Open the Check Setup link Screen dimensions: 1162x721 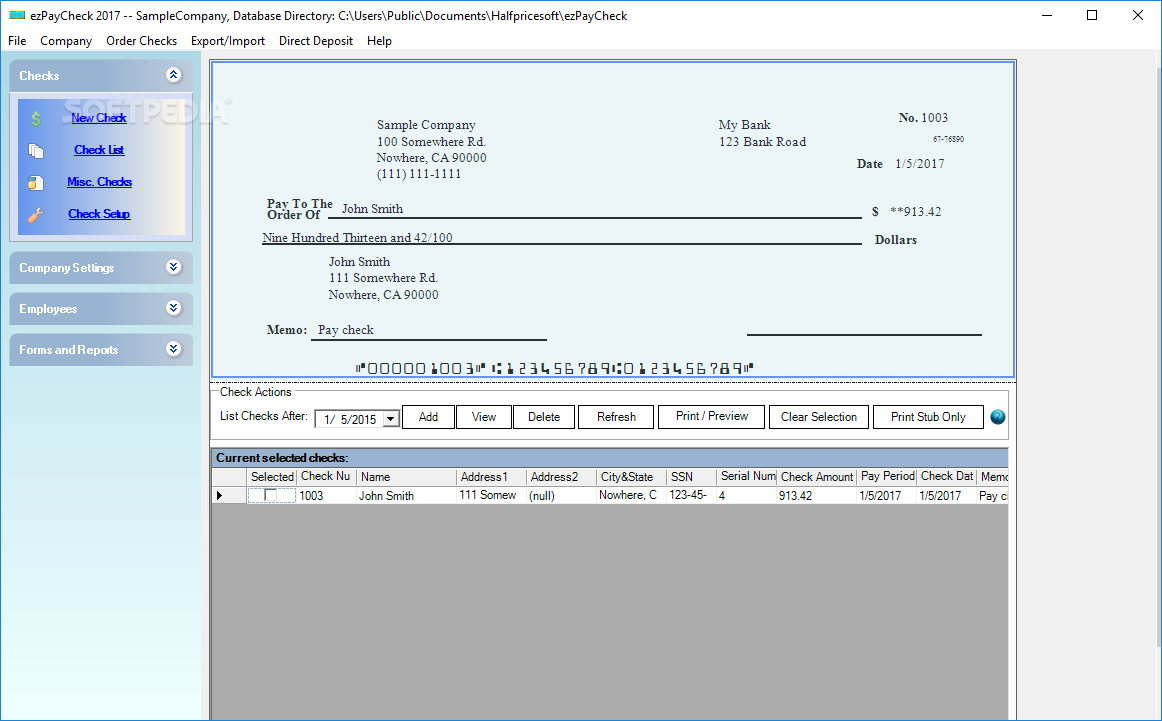(99, 213)
